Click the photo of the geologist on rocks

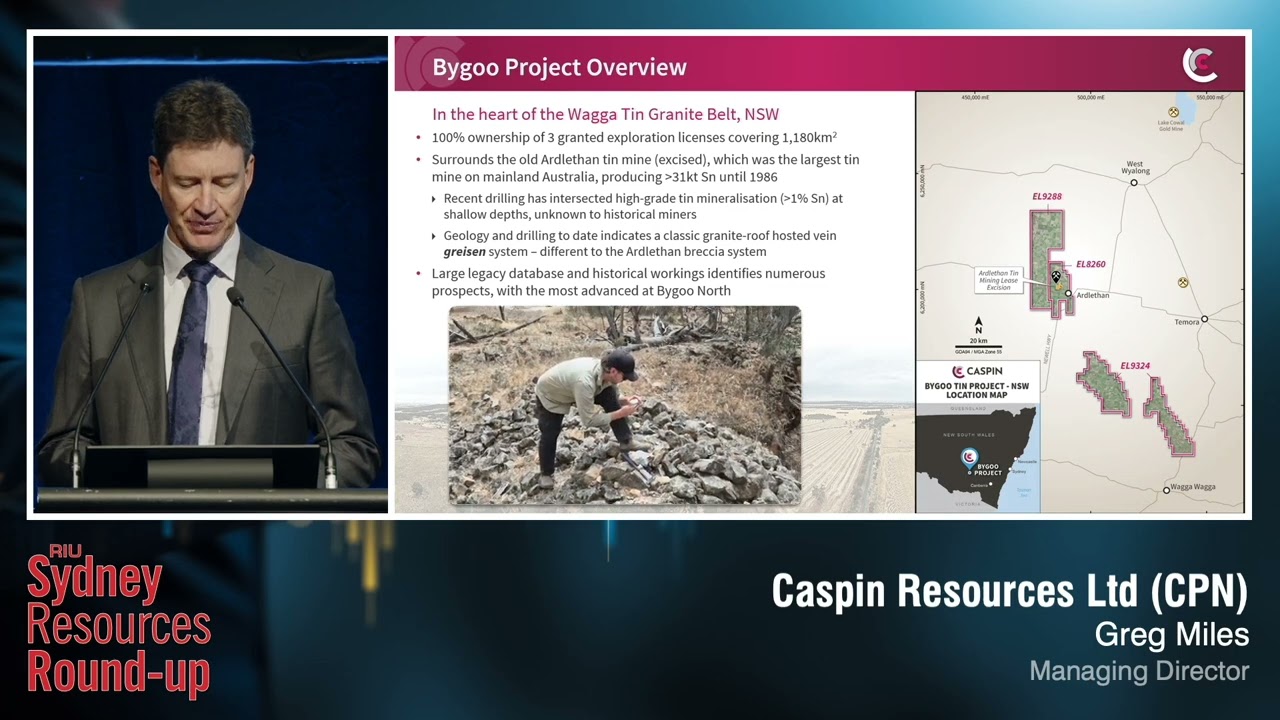click(625, 405)
